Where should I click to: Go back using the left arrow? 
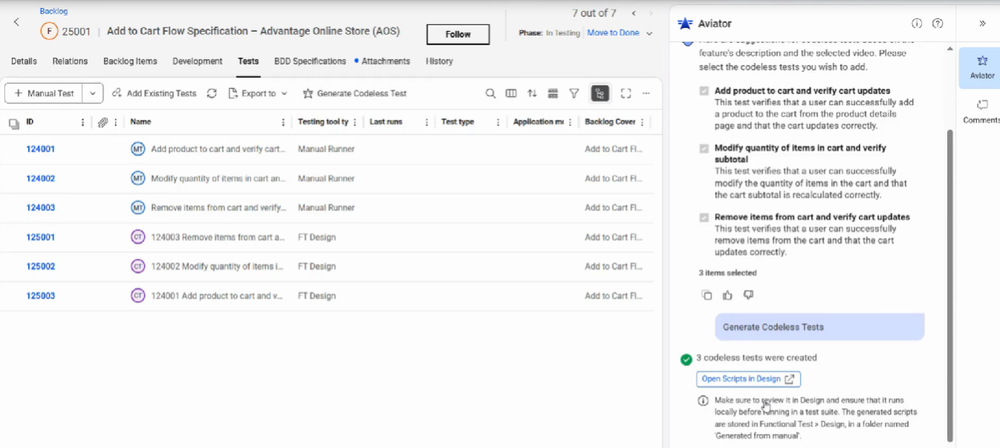pyautogui.click(x=17, y=22)
